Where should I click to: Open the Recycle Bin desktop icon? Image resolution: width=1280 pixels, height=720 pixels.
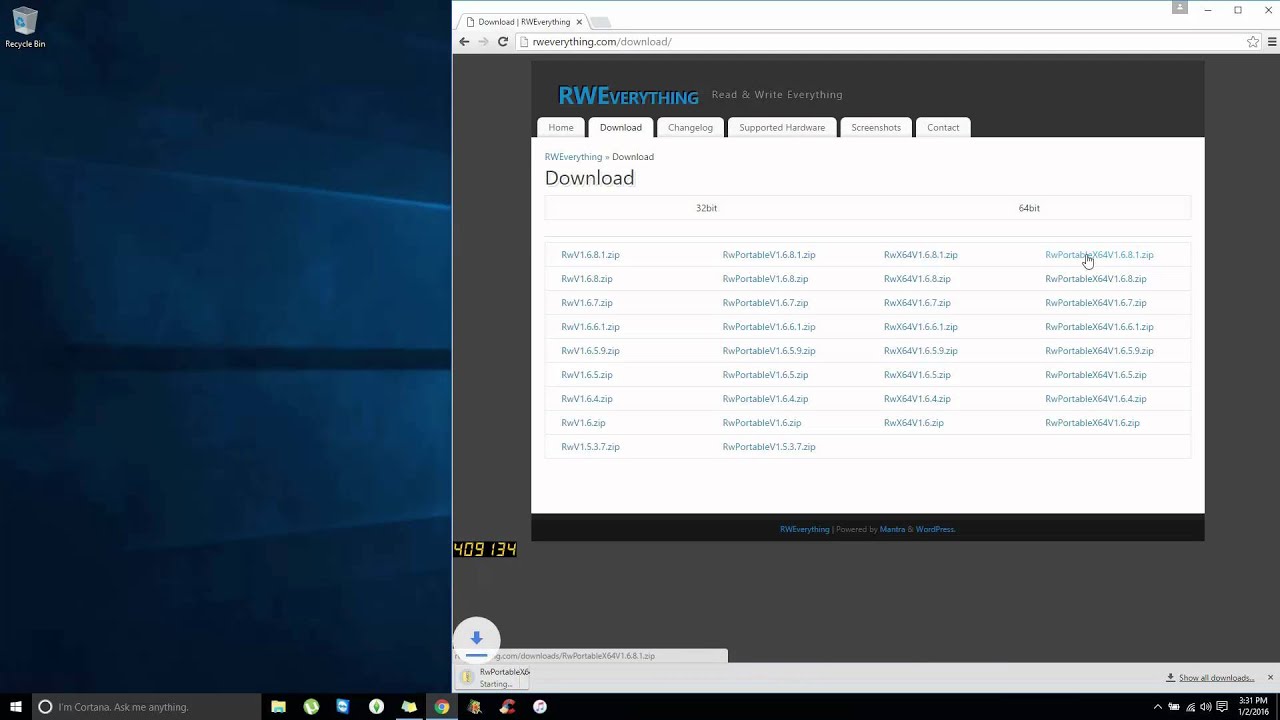coord(25,28)
